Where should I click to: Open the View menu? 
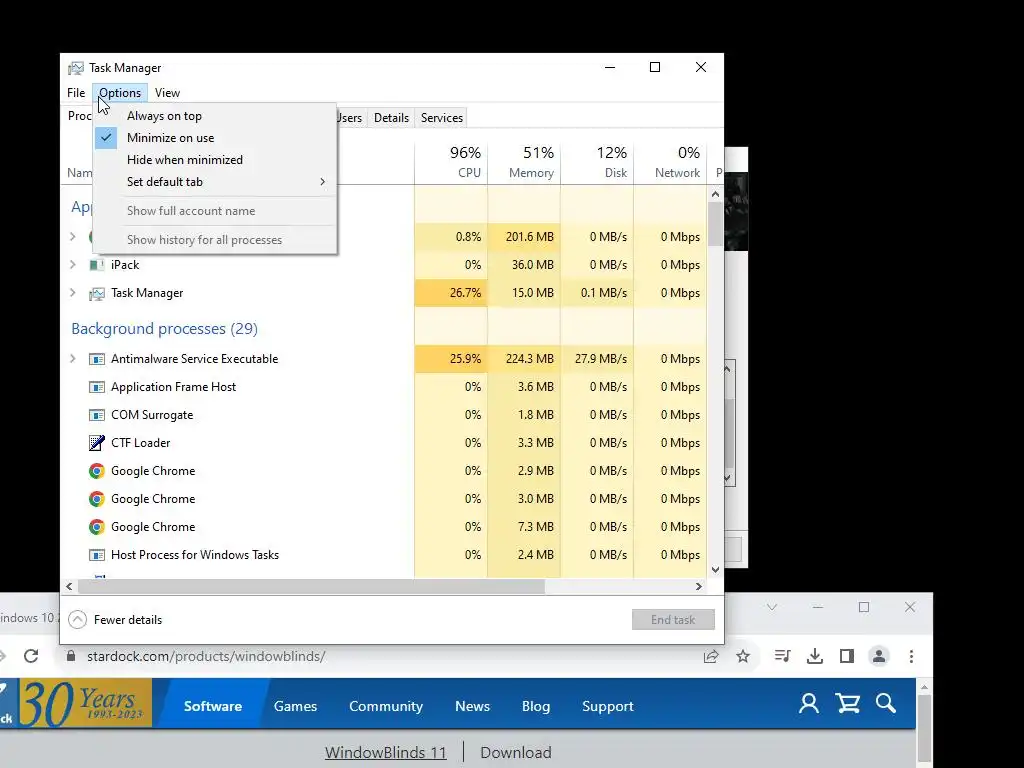pyautogui.click(x=167, y=93)
